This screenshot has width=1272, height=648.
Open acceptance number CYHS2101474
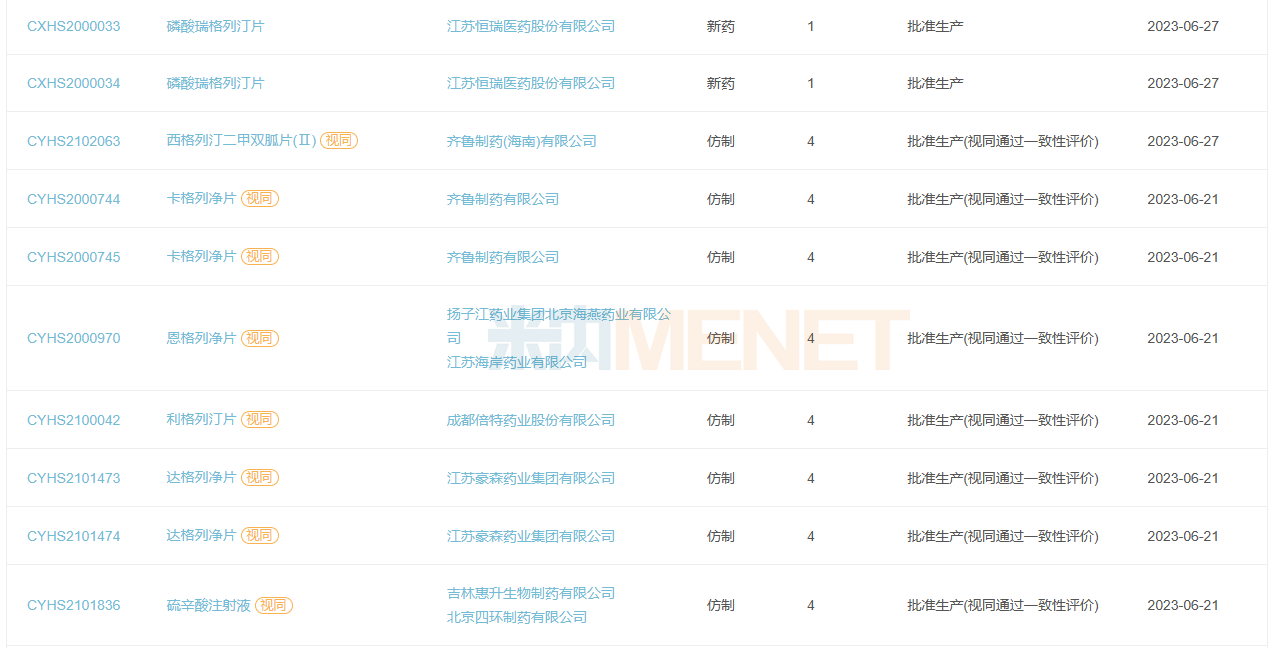tap(73, 536)
